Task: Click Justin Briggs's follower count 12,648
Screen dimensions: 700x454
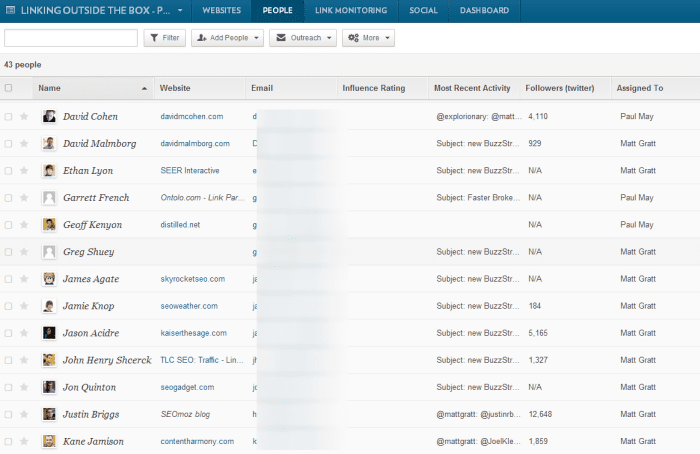Action: click(x=540, y=414)
